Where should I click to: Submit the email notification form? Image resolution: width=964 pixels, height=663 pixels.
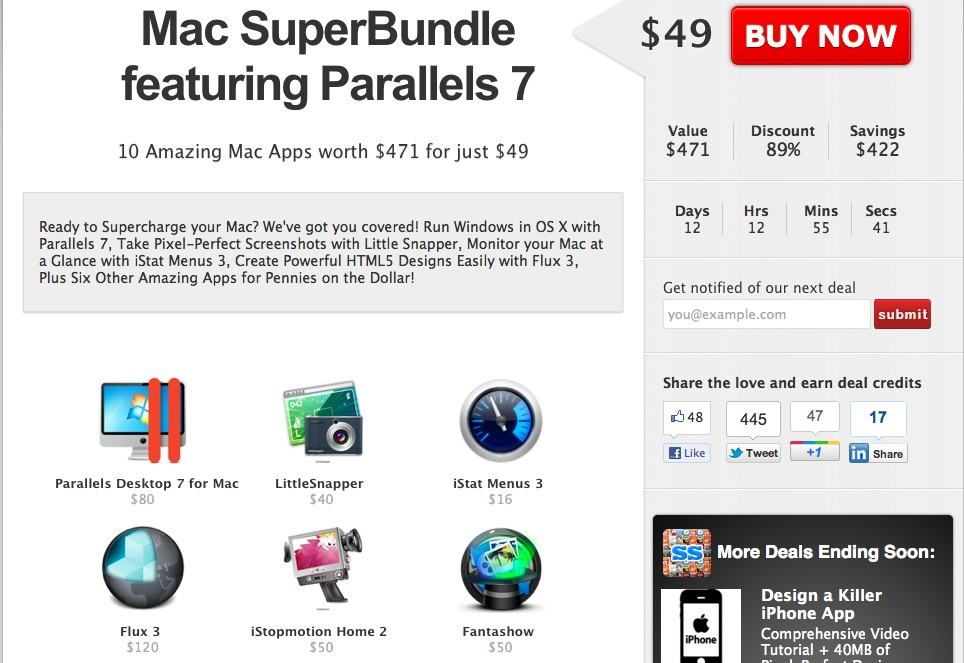click(x=902, y=314)
